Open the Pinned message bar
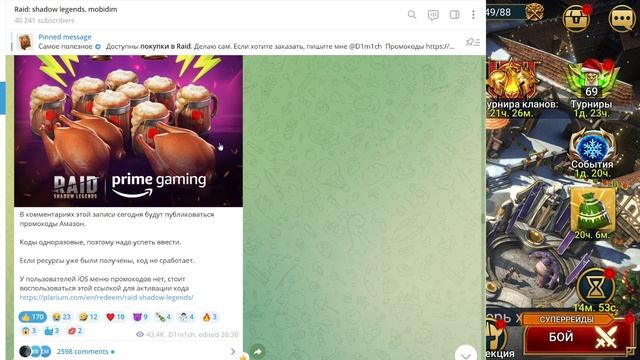The width and height of the screenshot is (640, 360). pos(246,42)
